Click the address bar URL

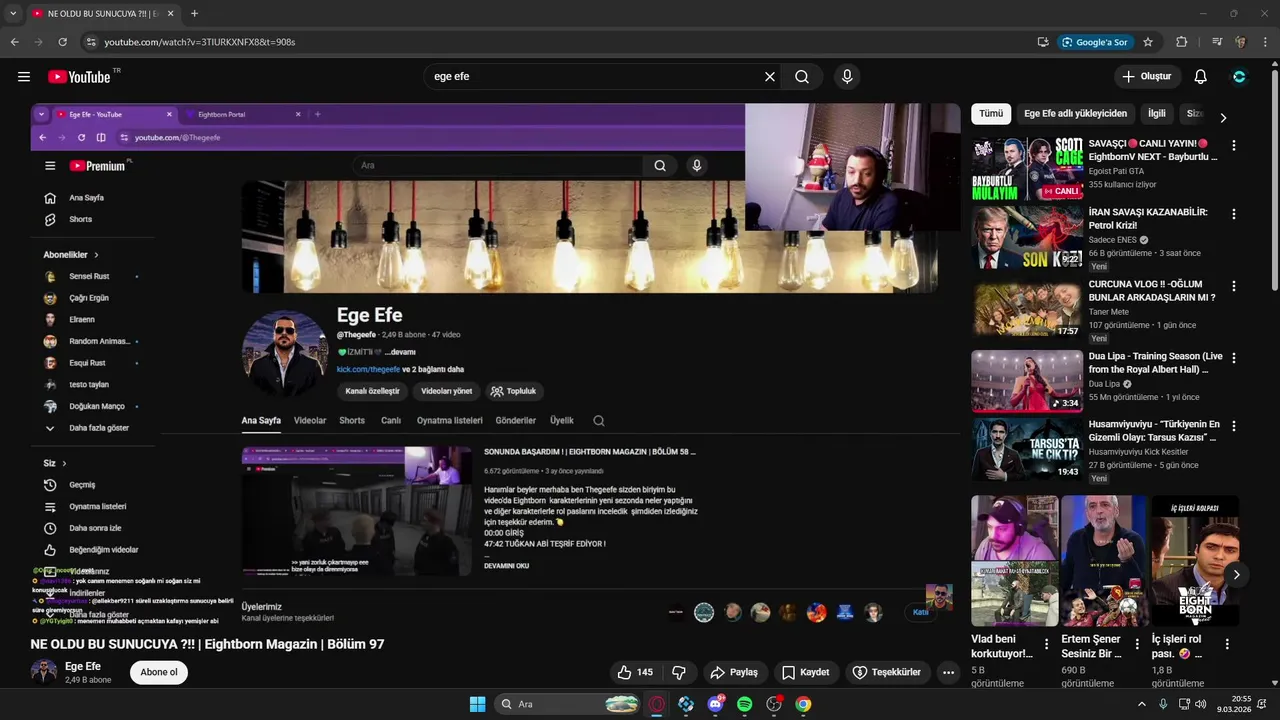pyautogui.click(x=200, y=42)
